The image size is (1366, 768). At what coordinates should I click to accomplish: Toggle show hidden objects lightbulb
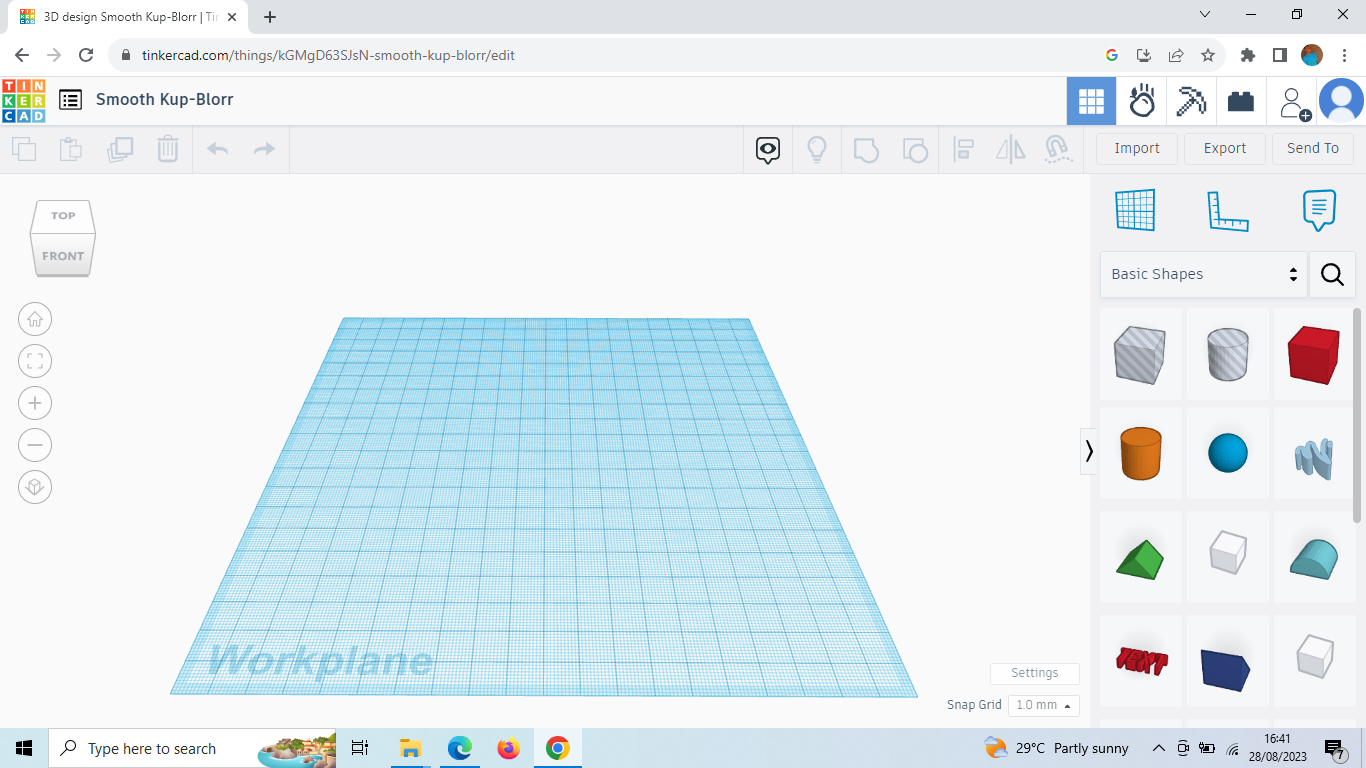click(817, 148)
